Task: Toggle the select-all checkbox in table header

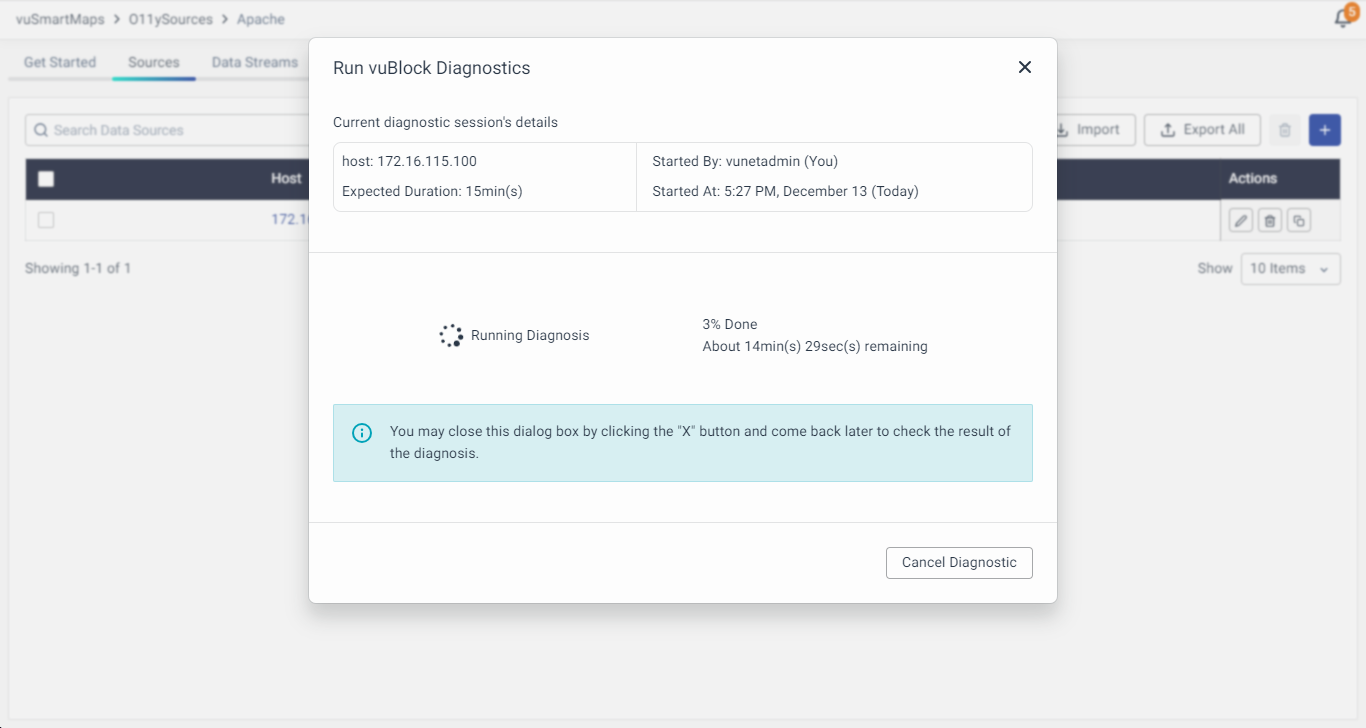Action: click(x=46, y=179)
